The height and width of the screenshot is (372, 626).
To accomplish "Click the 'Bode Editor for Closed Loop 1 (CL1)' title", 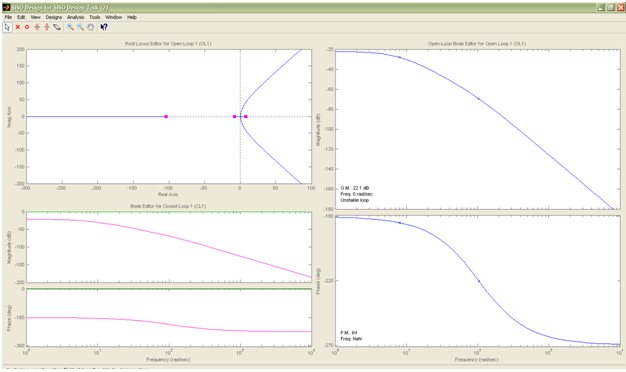I will click(168, 206).
